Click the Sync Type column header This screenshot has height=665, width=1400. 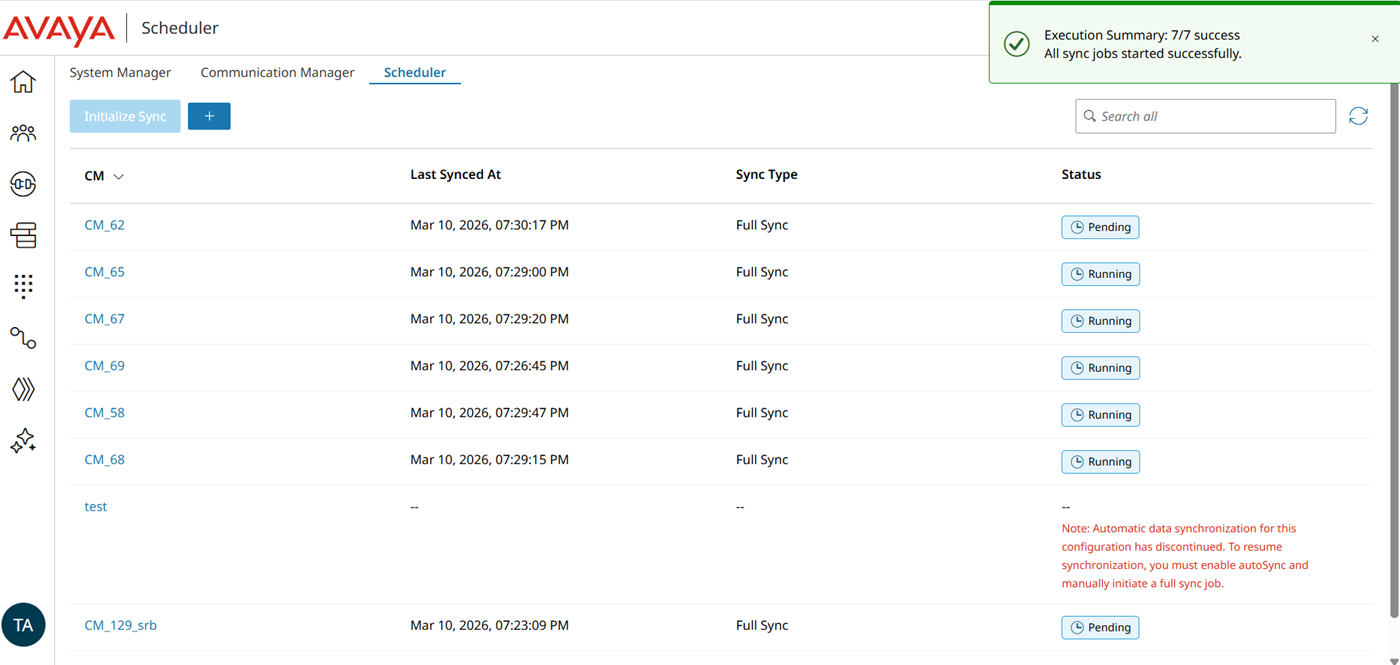click(766, 174)
